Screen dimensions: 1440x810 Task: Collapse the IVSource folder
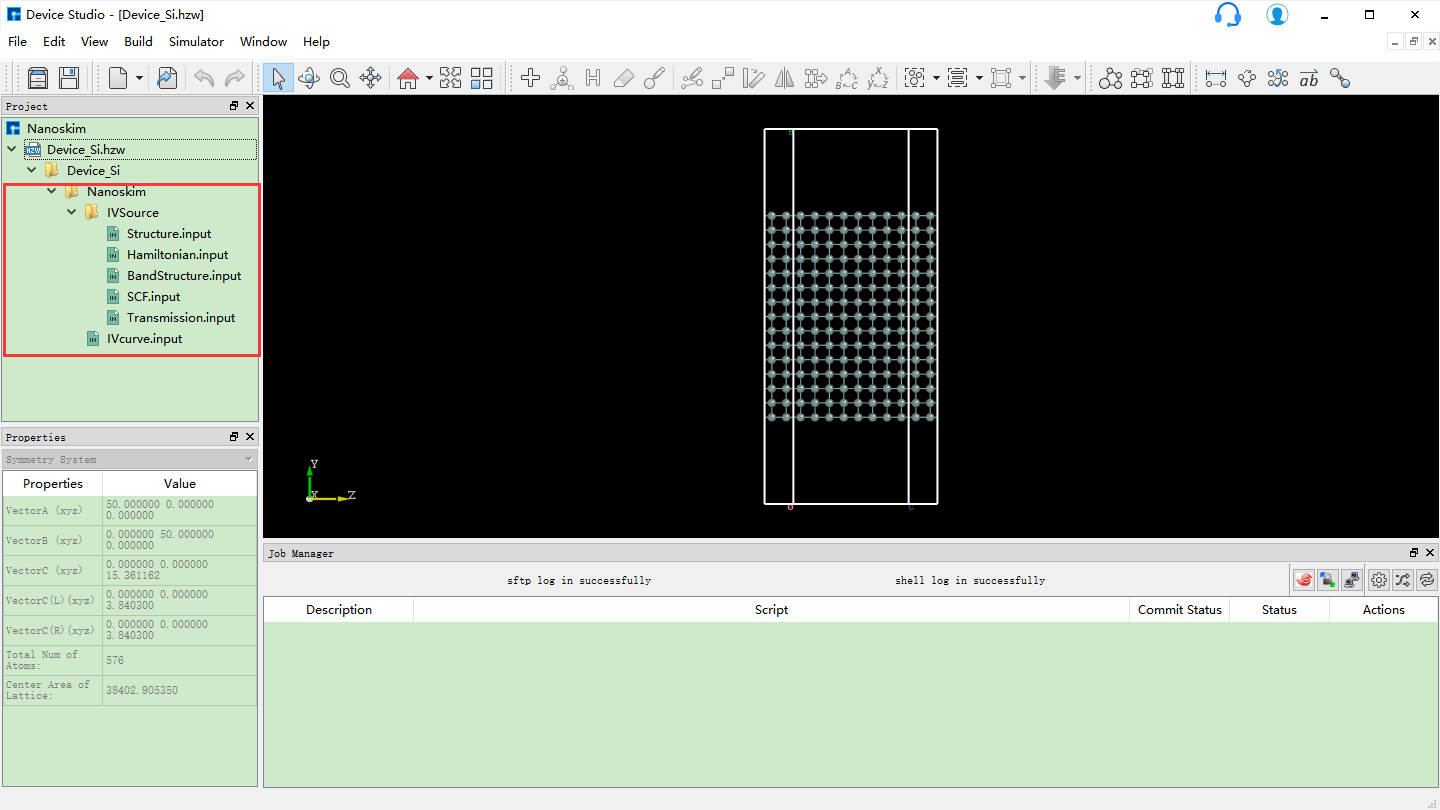click(72, 212)
